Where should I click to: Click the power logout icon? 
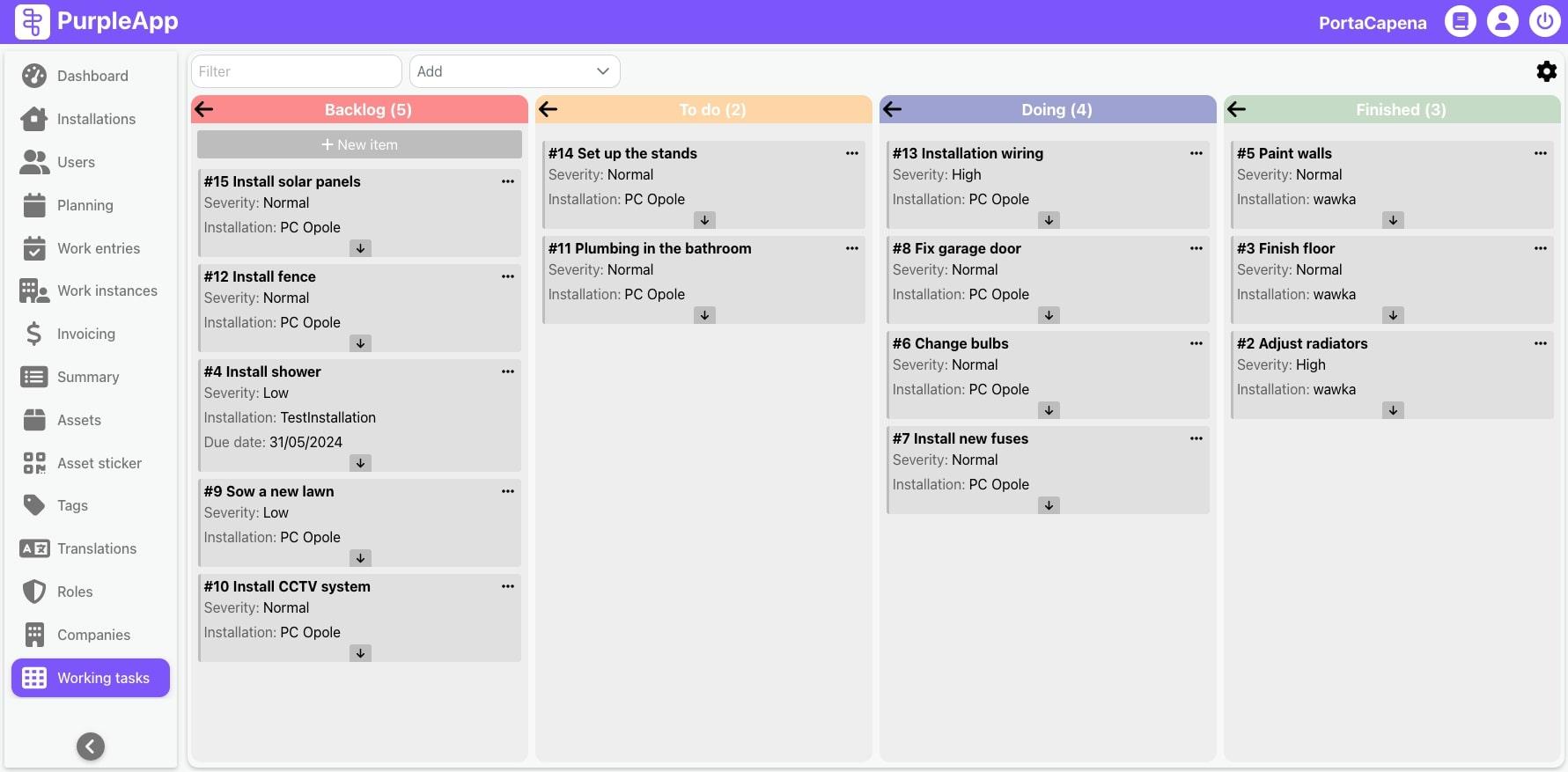(x=1544, y=21)
